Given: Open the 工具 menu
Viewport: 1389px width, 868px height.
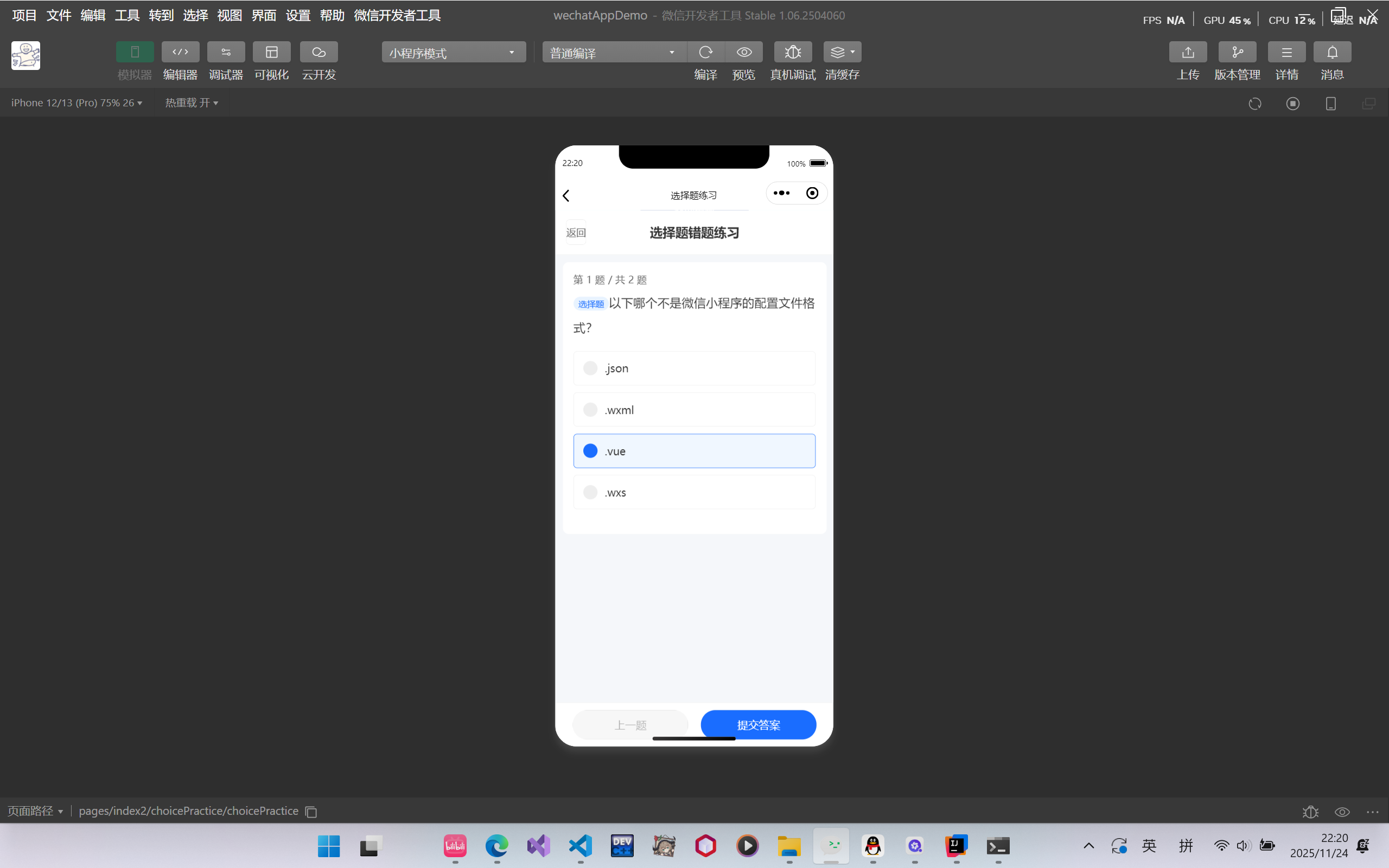Looking at the screenshot, I should tap(127, 16).
